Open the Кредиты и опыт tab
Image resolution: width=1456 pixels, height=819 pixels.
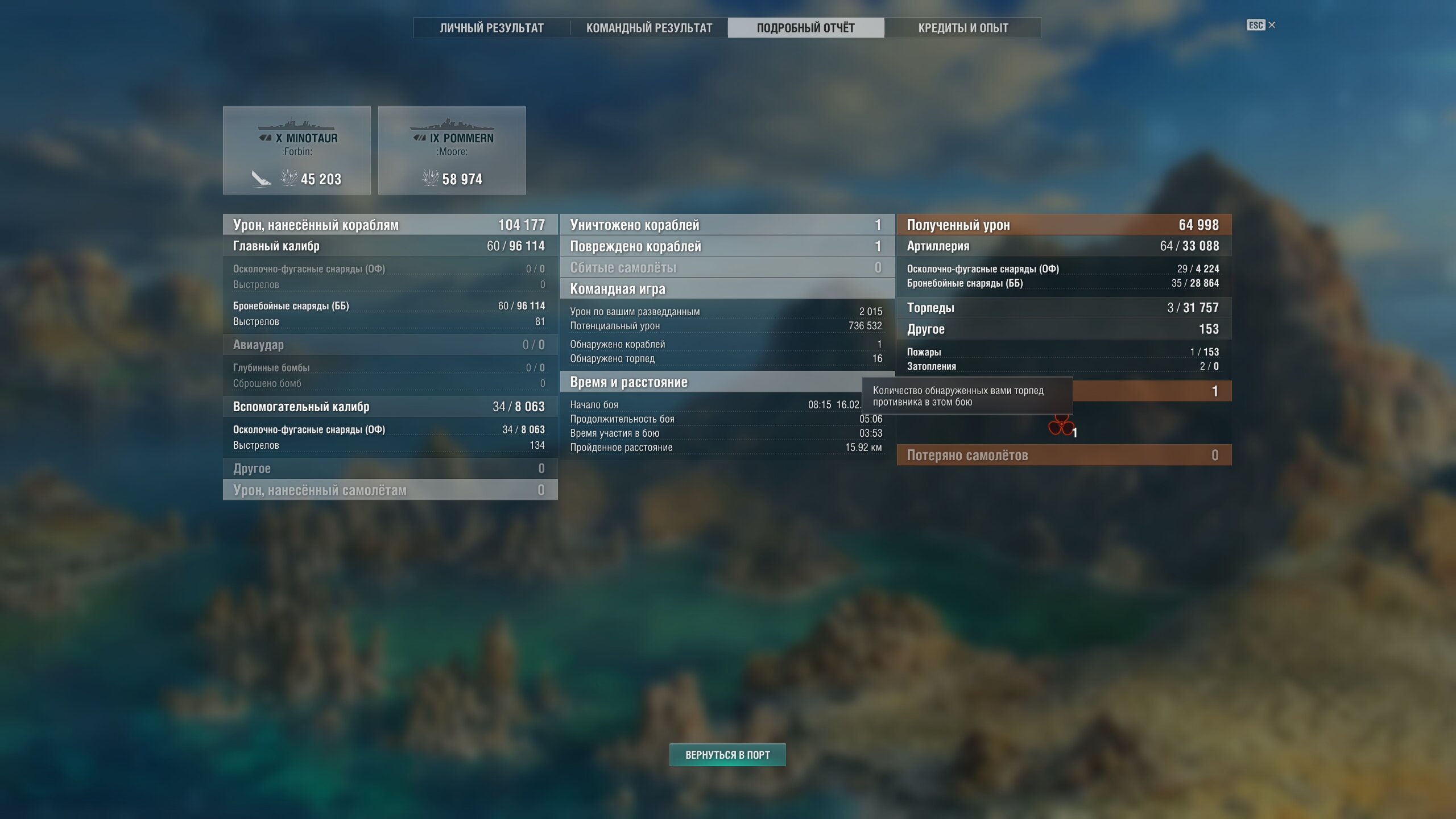963,28
